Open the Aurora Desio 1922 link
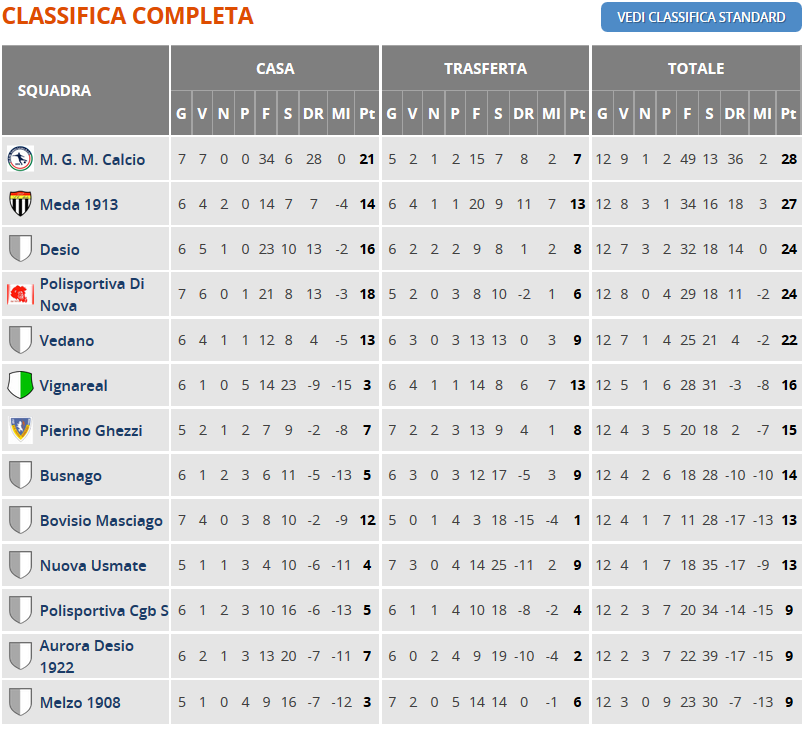802x730 pixels. click(86, 656)
